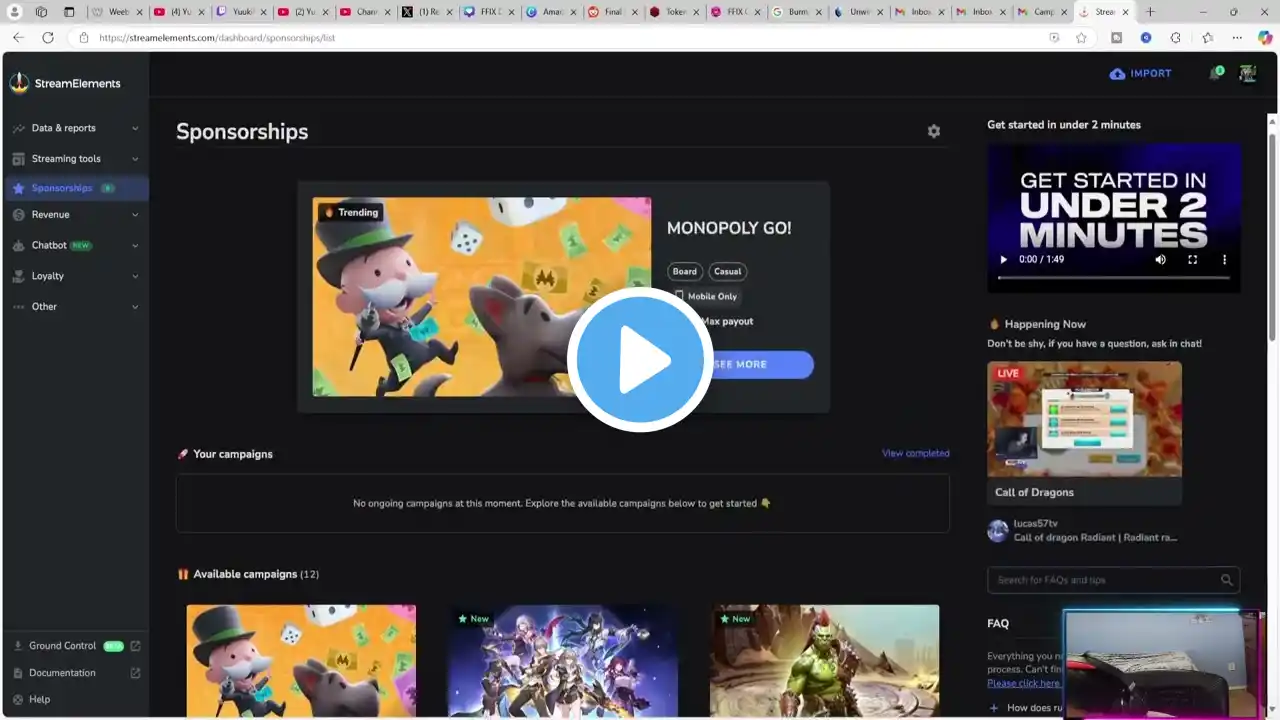Open the browser settings and more menu
This screenshot has height=720, width=1280.
(x=1237, y=37)
